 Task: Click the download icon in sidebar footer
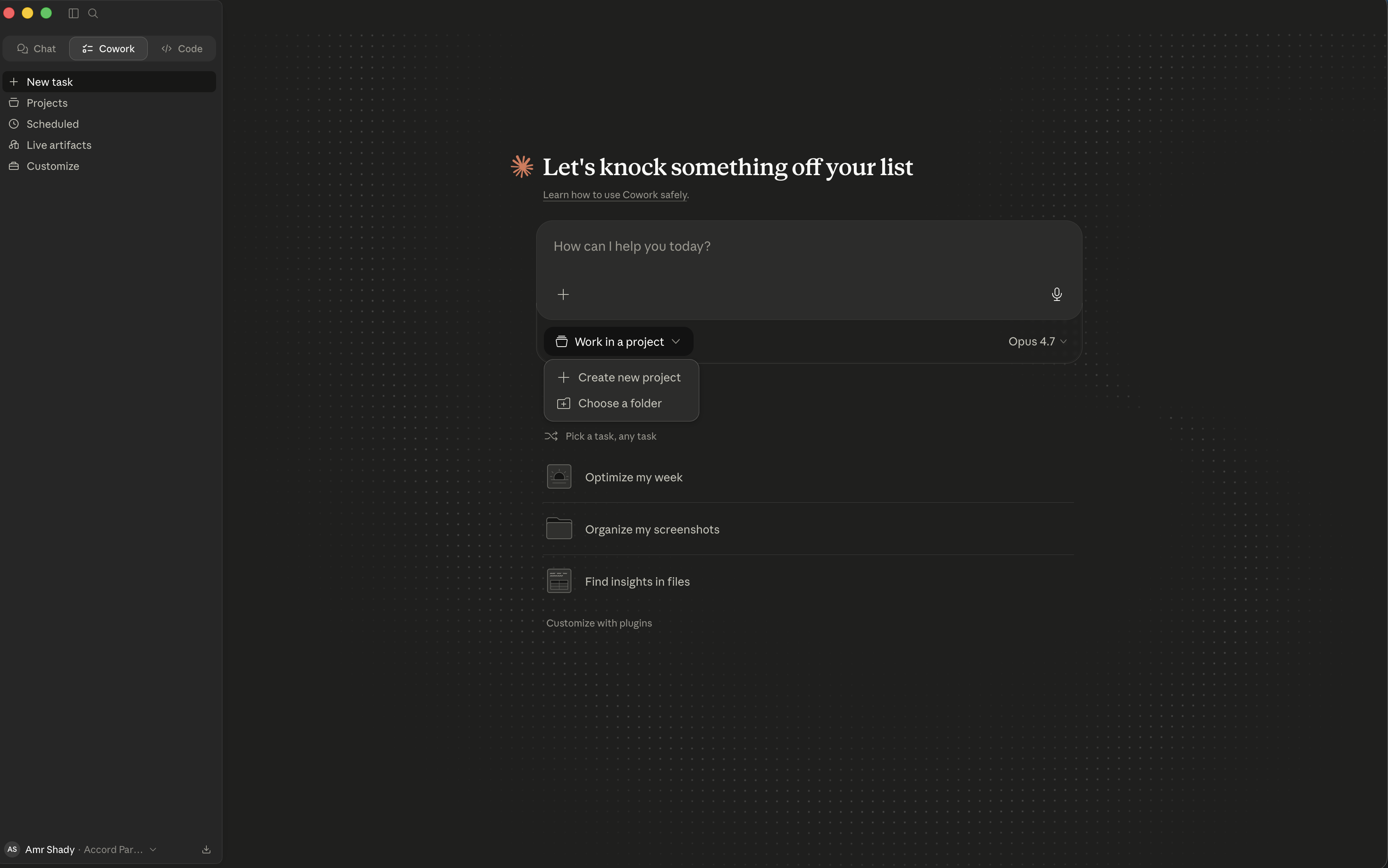tap(207, 850)
